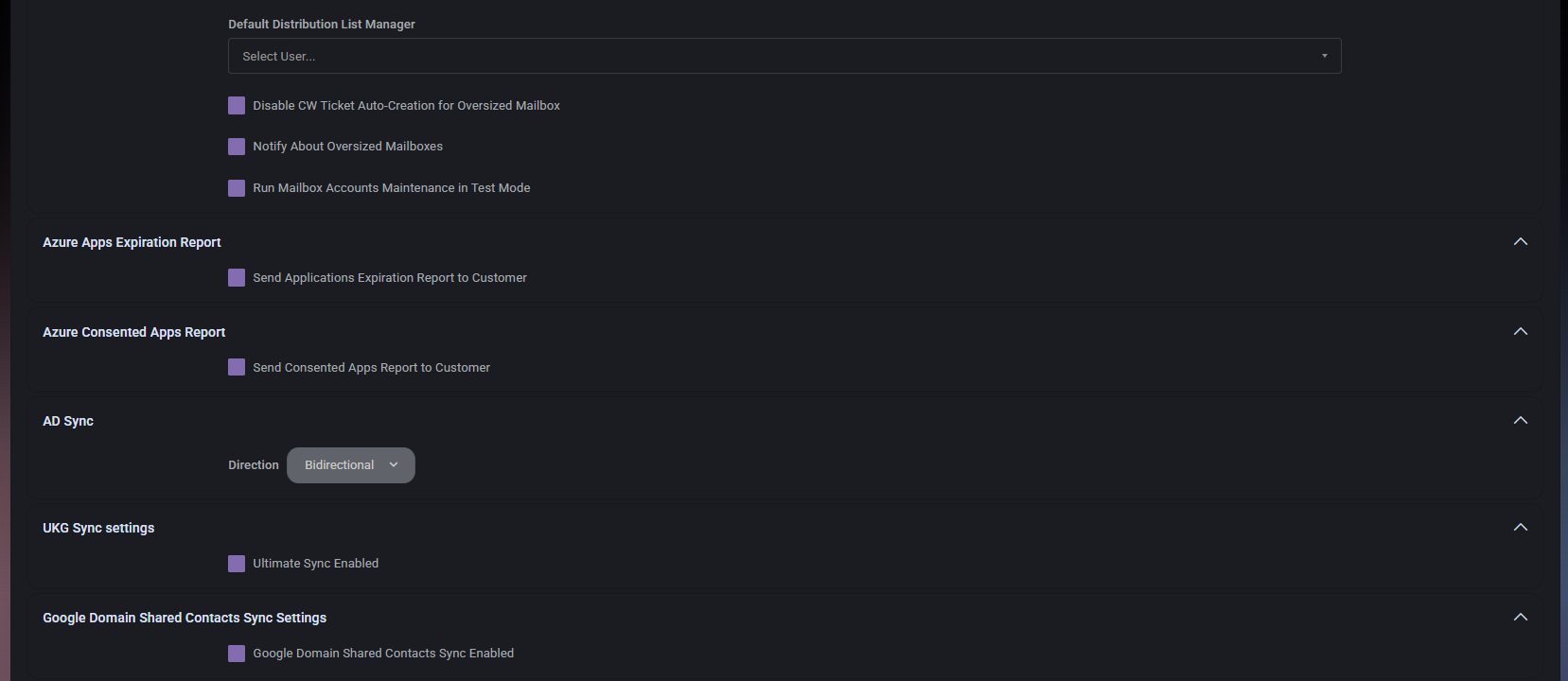Open the Select User dropdown
Screen dimensions: 1568x681
(x=784, y=56)
